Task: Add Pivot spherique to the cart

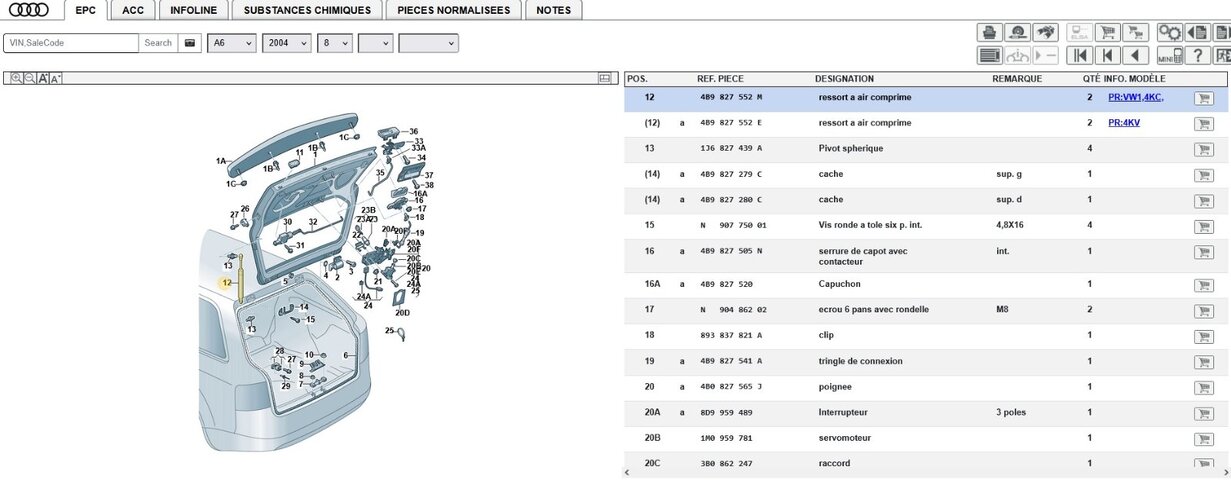Action: [x=1203, y=149]
